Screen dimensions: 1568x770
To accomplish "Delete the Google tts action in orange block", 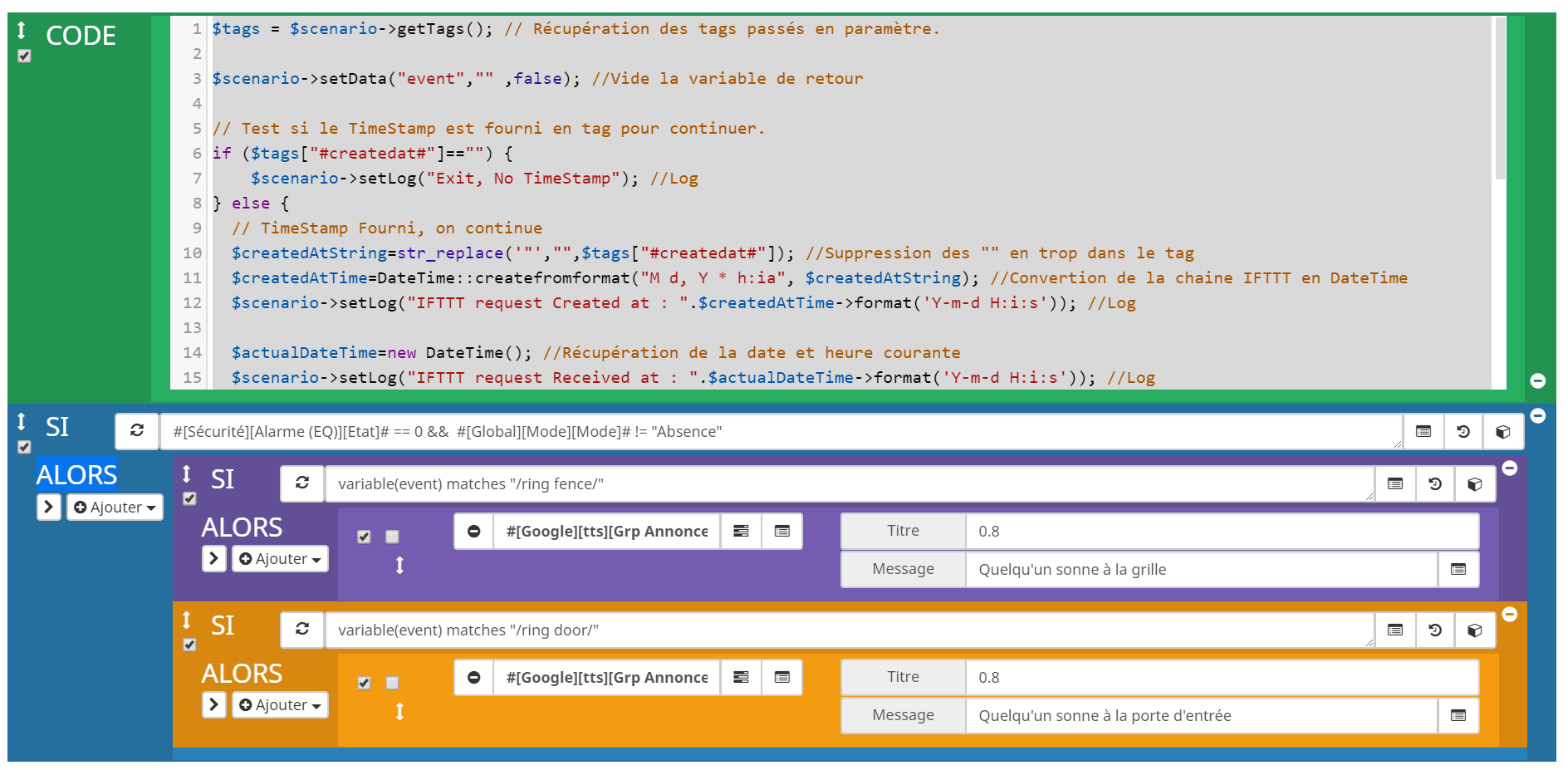I will pos(474,678).
